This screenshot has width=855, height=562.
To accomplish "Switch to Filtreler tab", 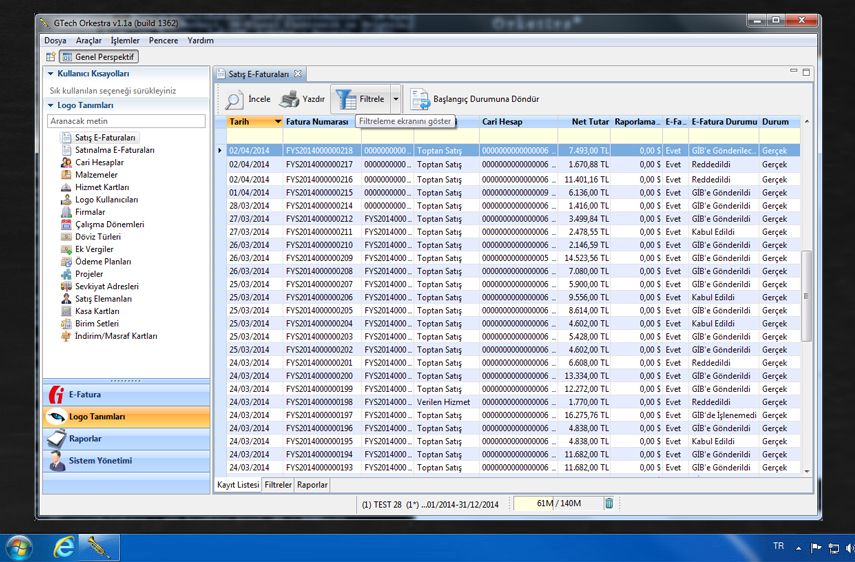I will point(278,485).
